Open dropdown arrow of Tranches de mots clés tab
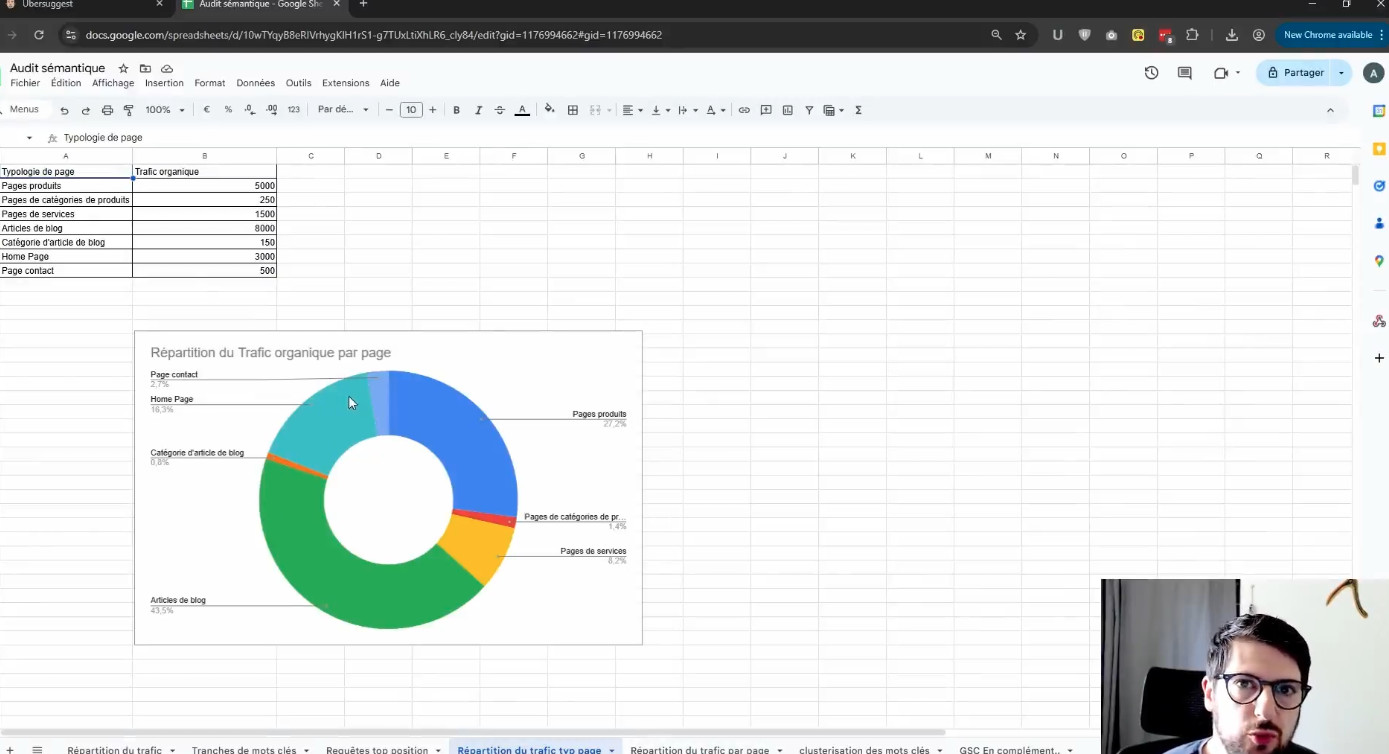1389x754 pixels. pyautogui.click(x=308, y=750)
